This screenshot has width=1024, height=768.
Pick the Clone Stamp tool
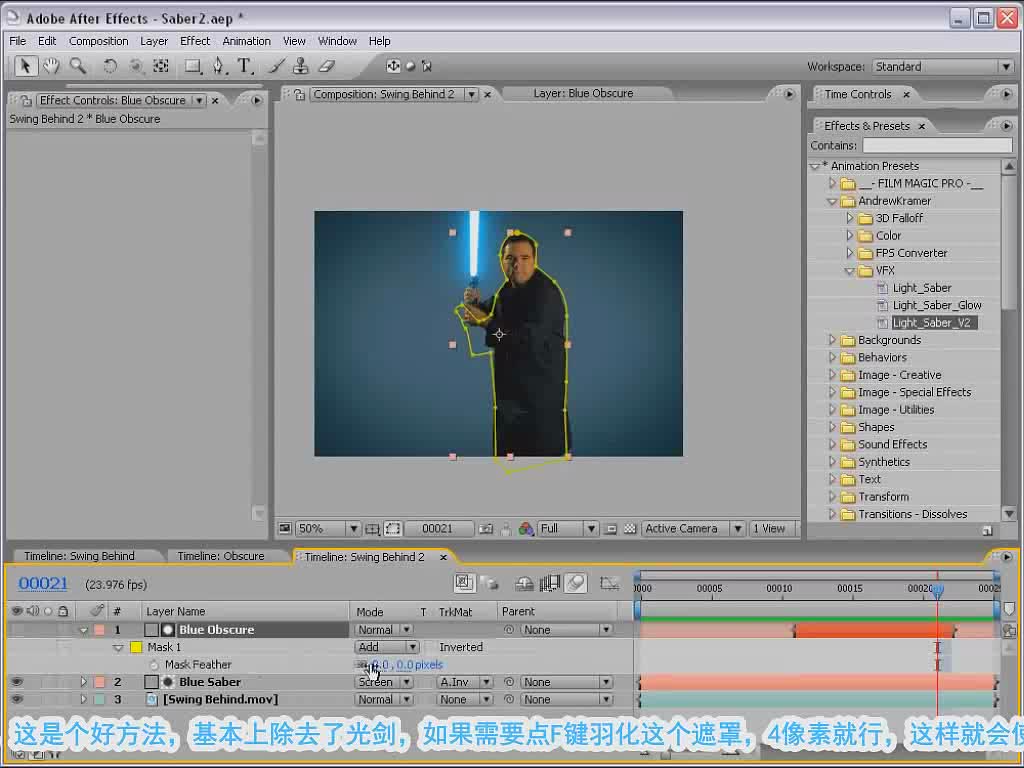(300, 66)
